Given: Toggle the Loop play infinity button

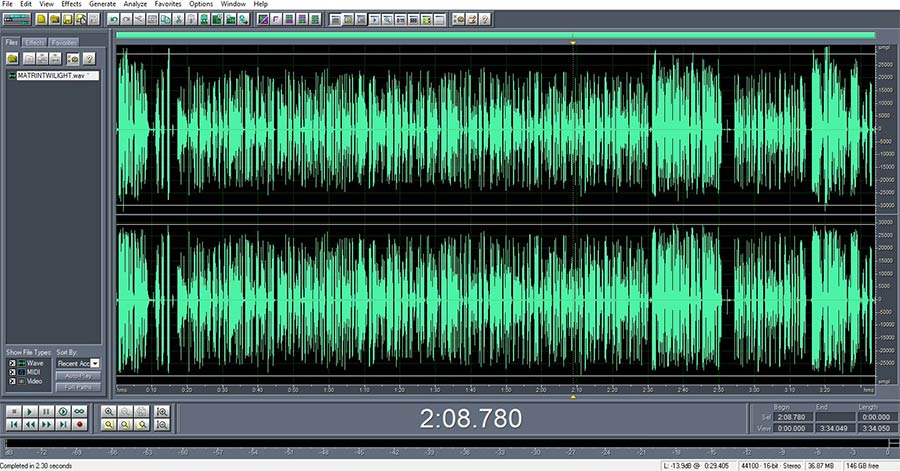Looking at the screenshot, I should pos(79,411).
